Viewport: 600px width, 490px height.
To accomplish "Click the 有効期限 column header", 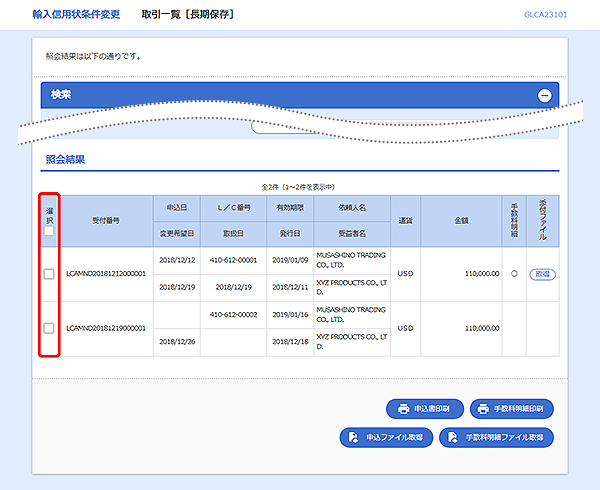I will pyautogui.click(x=290, y=208).
